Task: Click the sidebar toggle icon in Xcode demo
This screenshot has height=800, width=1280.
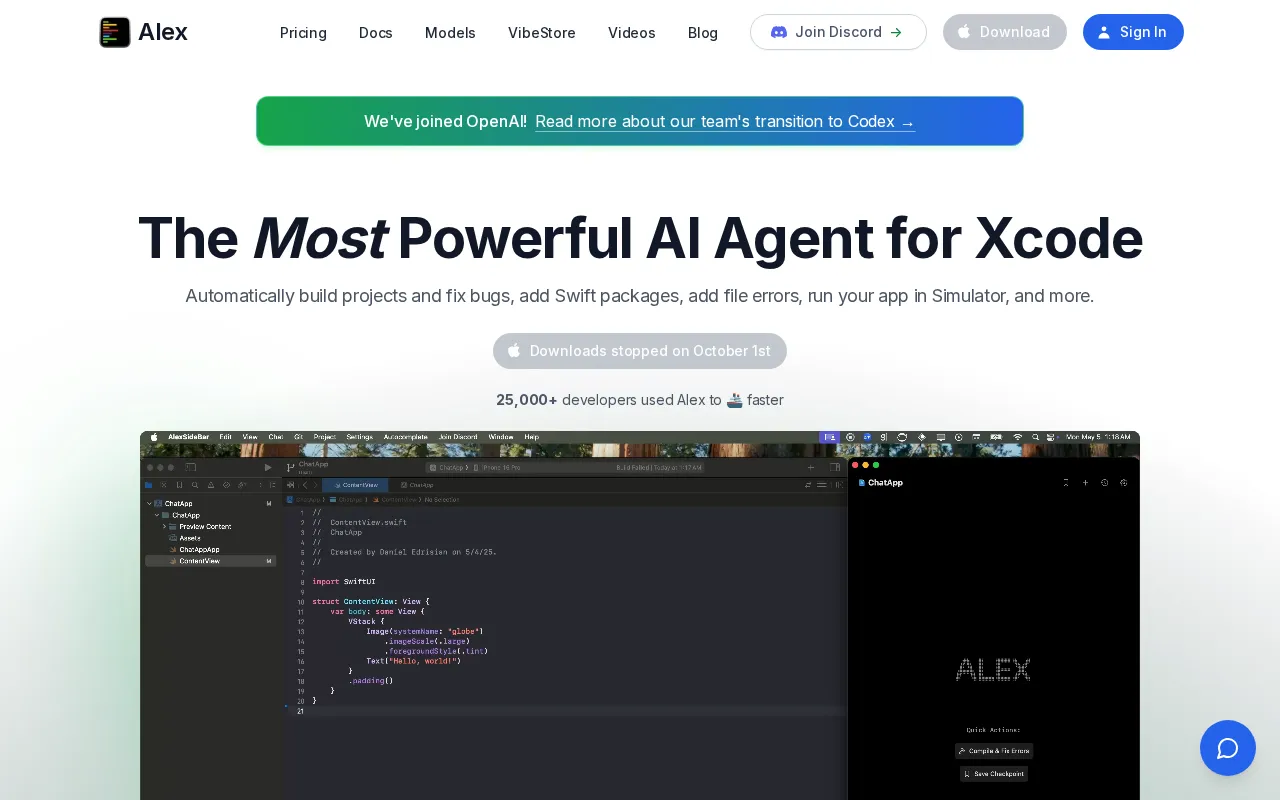Action: pos(191,467)
